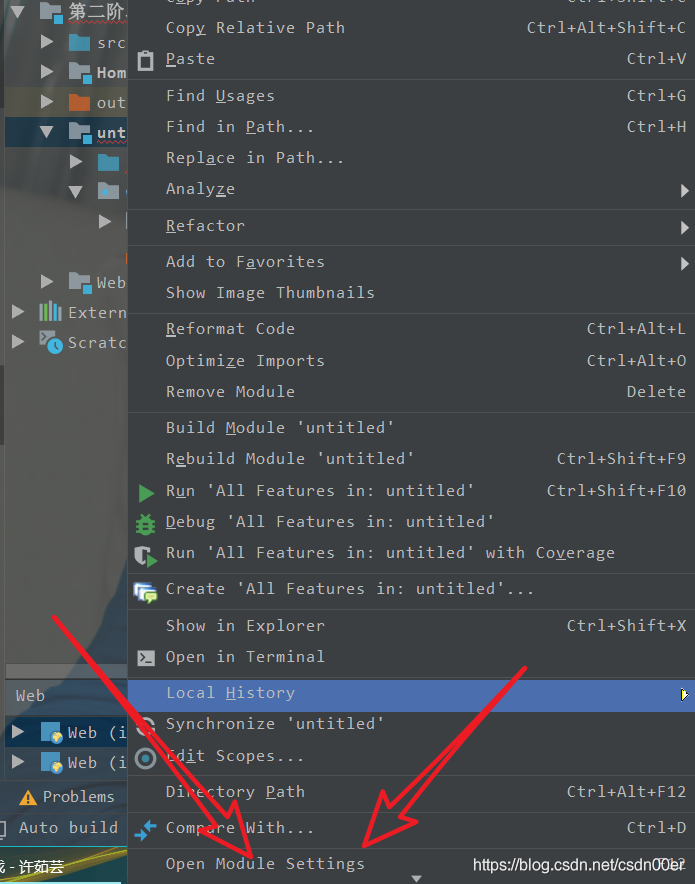Click the Edit Scopes circle icon
This screenshot has width=695, height=884.
point(146,758)
